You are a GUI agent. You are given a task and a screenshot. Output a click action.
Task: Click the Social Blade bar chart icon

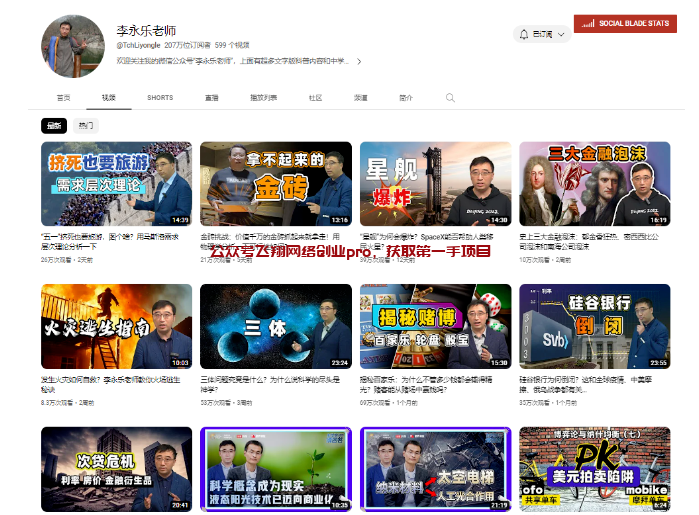point(589,23)
